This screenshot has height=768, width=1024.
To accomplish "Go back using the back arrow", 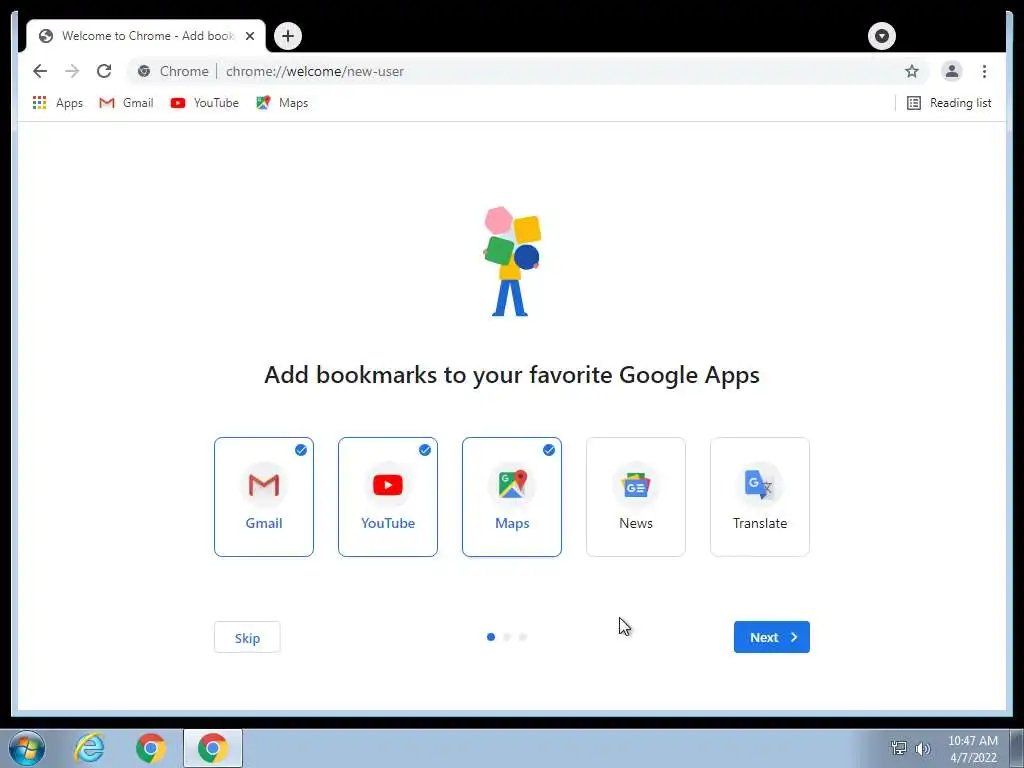I will pos(40,71).
